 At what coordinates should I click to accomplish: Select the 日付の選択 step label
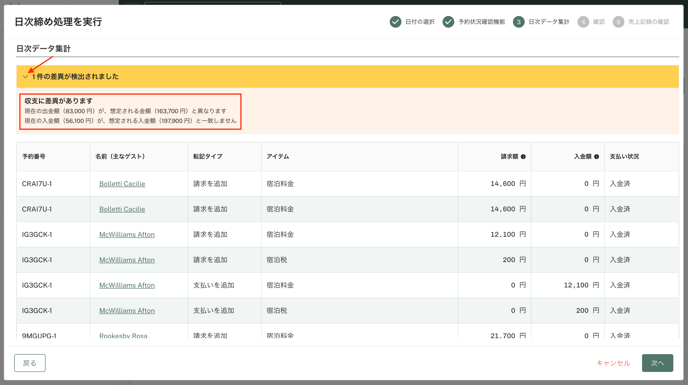420,22
